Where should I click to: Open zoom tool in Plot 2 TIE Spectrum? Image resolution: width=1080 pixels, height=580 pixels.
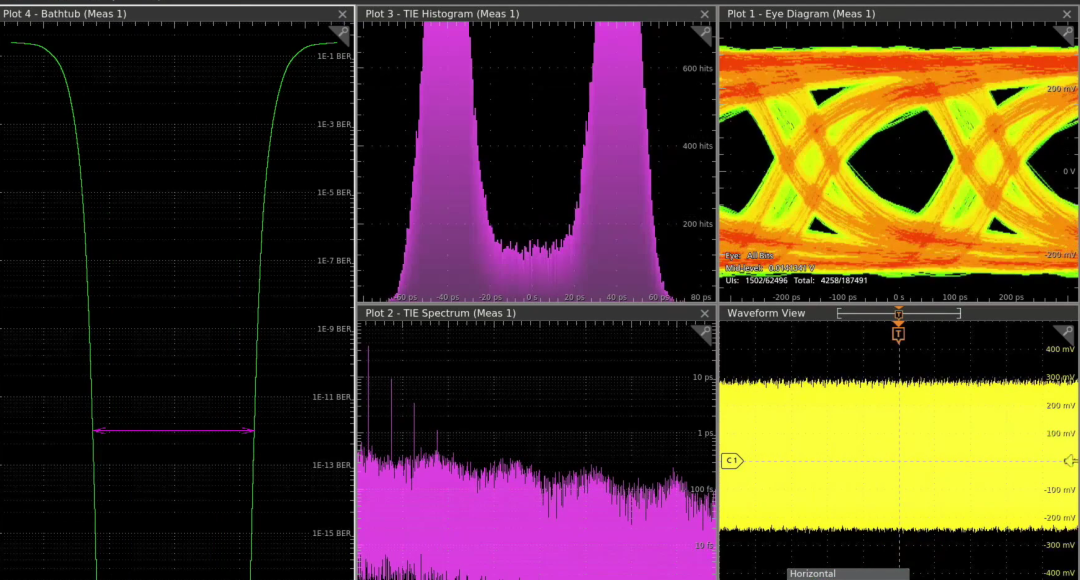(703, 333)
